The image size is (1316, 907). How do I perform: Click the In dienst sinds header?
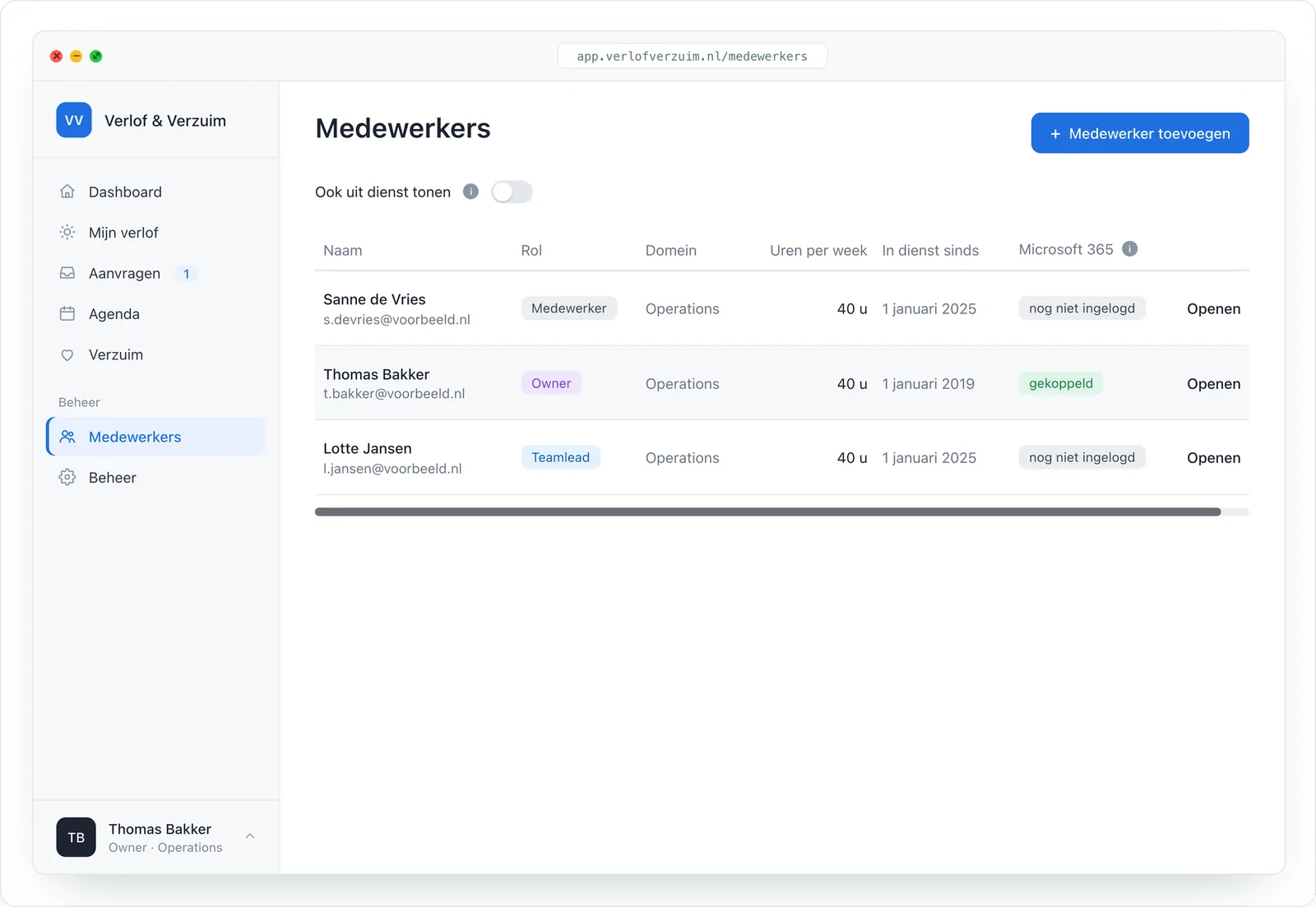pos(930,251)
